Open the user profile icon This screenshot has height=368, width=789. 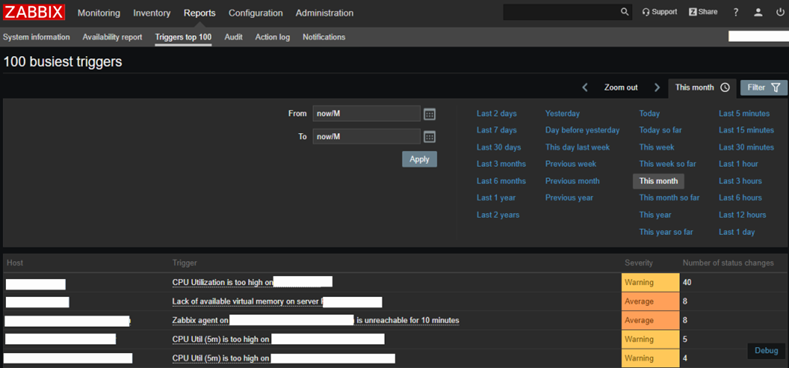coord(758,13)
